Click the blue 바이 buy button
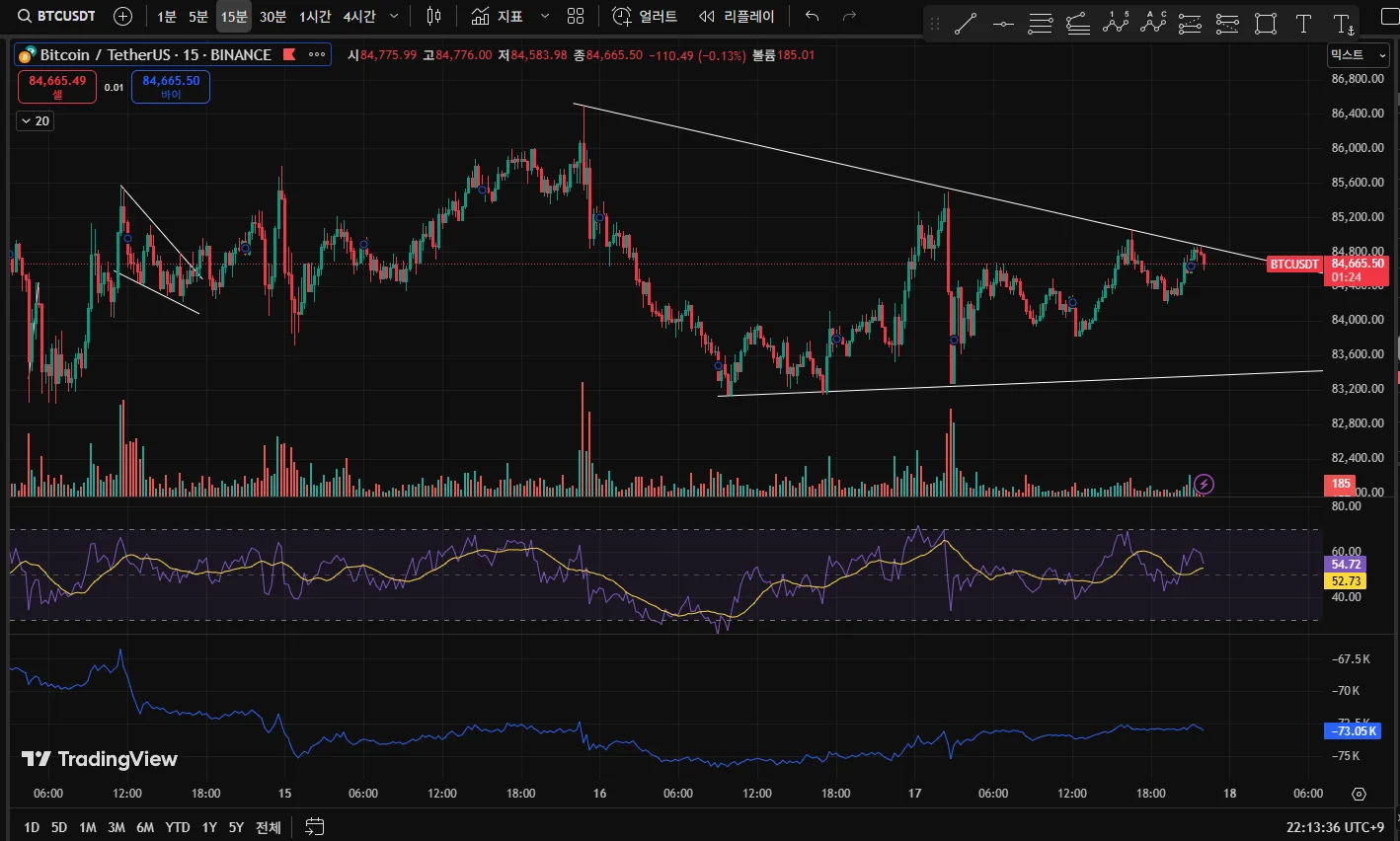This screenshot has height=841, width=1400. tap(171, 87)
